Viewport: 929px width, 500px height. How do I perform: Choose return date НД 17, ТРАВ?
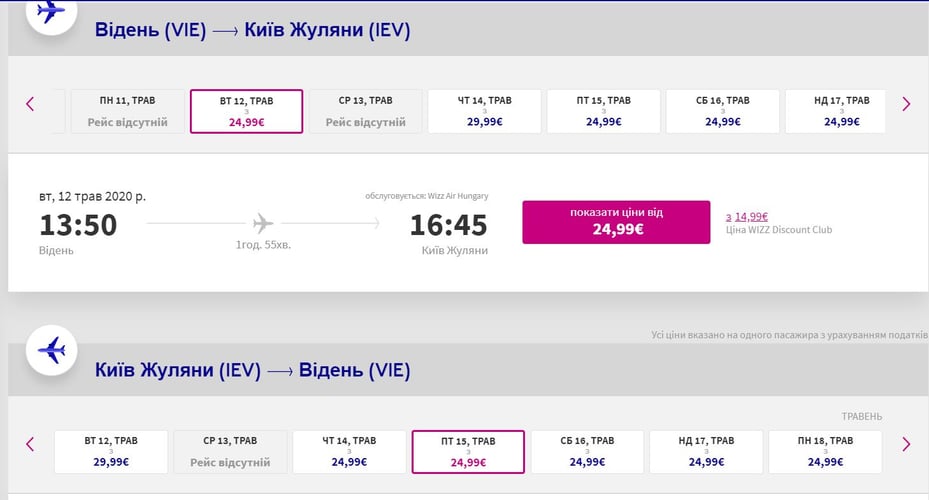point(706,452)
